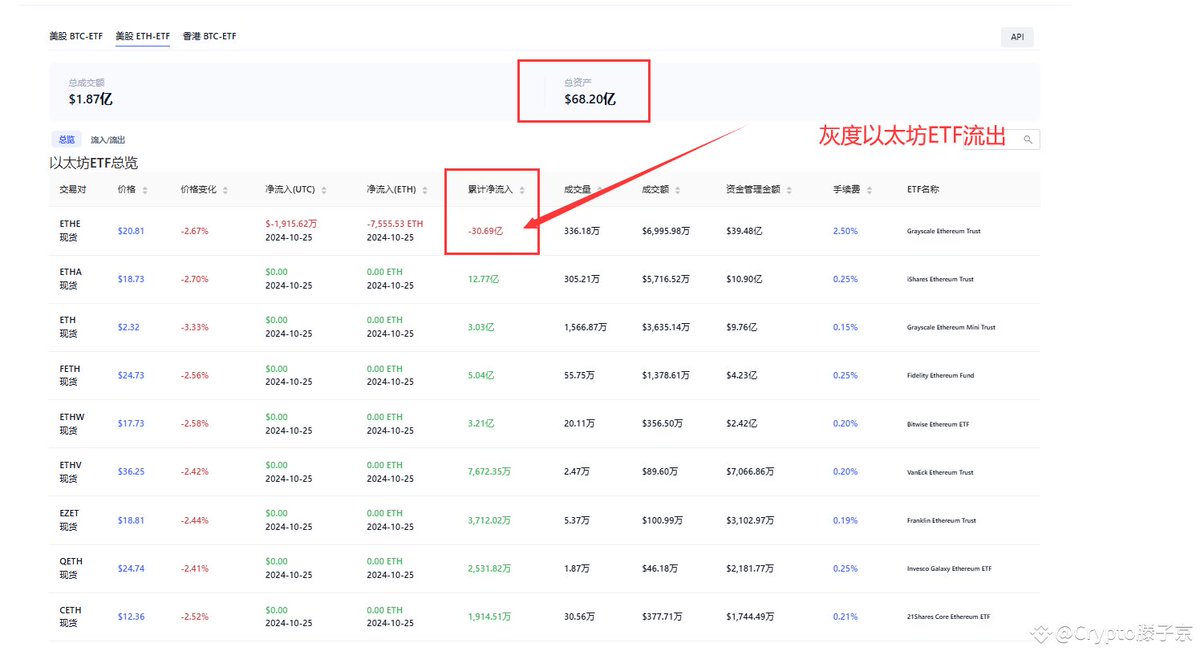Click Franklin Ethereum Trust name

point(941,520)
